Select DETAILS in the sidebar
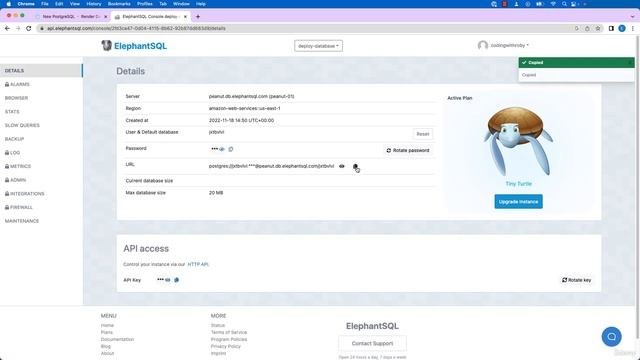 pyautogui.click(x=41, y=71)
